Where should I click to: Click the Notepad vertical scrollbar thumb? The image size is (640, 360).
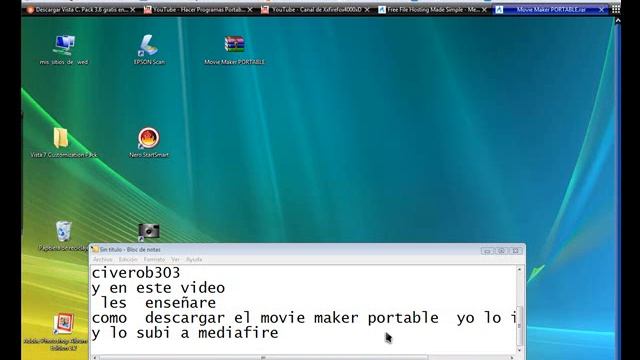(x=520, y=326)
